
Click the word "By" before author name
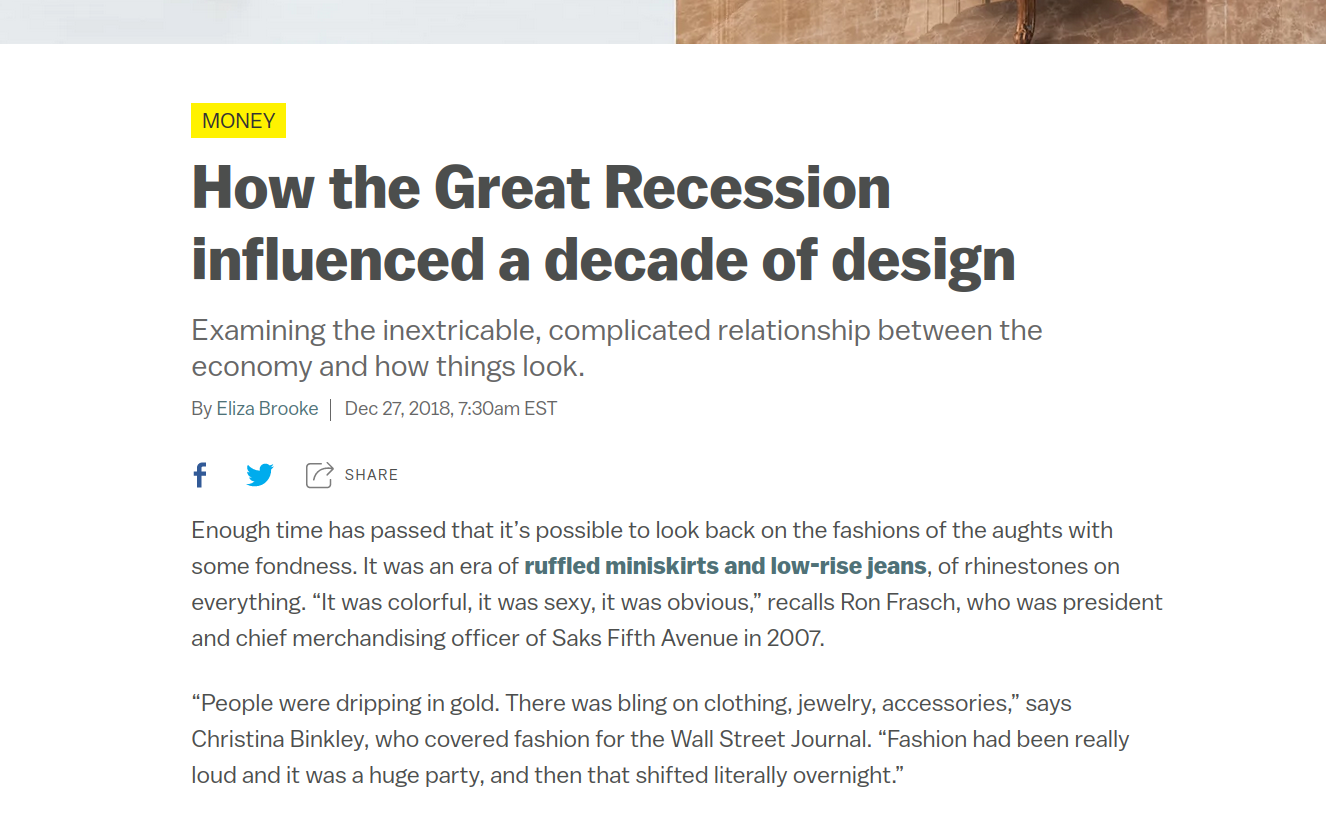(201, 408)
